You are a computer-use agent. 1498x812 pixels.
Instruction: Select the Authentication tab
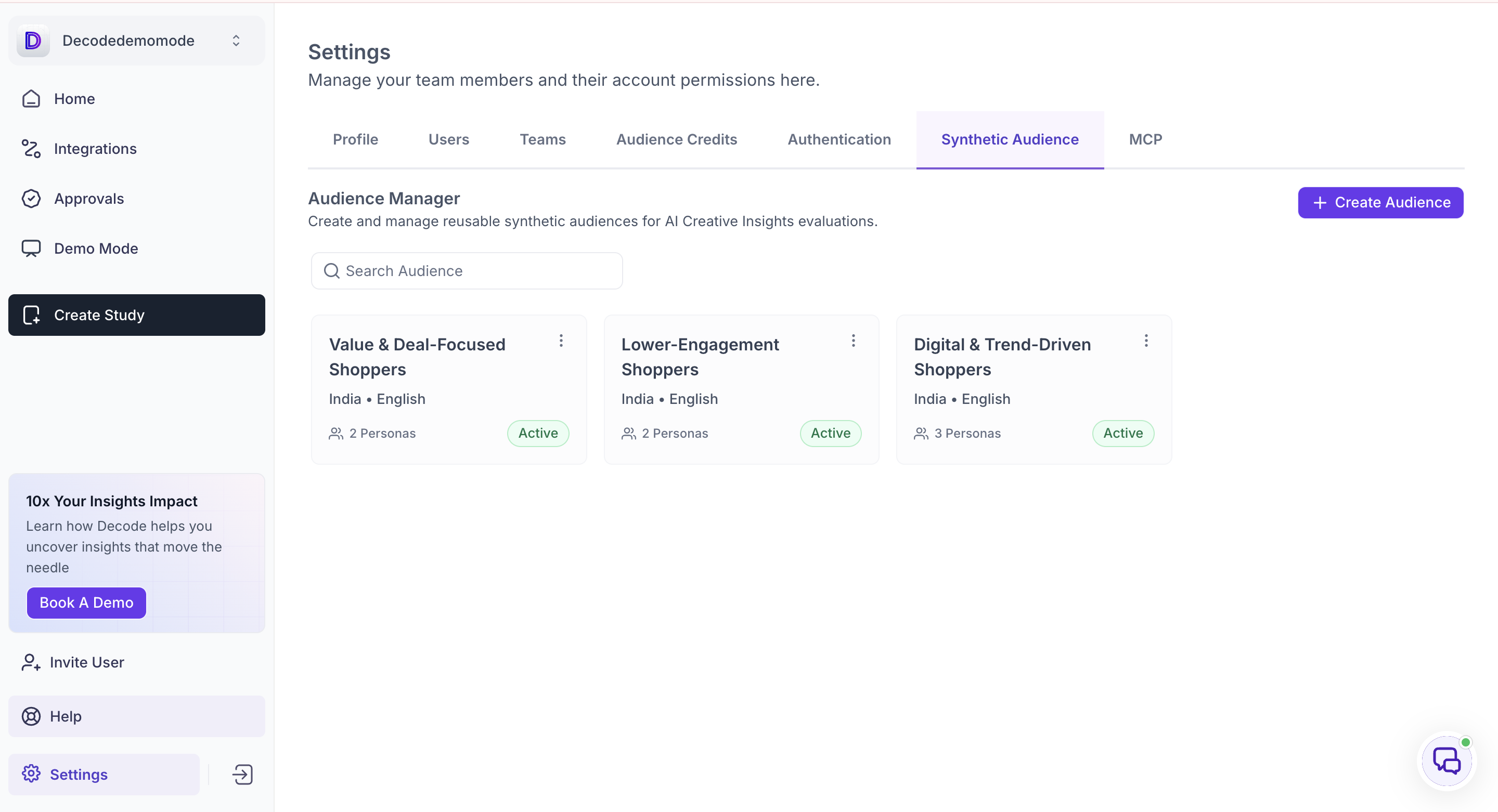point(839,139)
